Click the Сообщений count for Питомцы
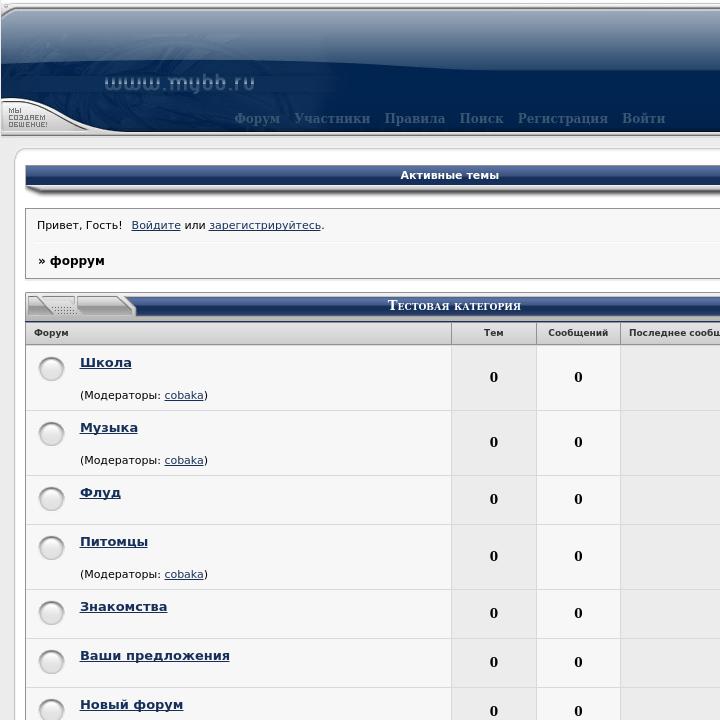Image resolution: width=720 pixels, height=720 pixels. (x=578, y=556)
